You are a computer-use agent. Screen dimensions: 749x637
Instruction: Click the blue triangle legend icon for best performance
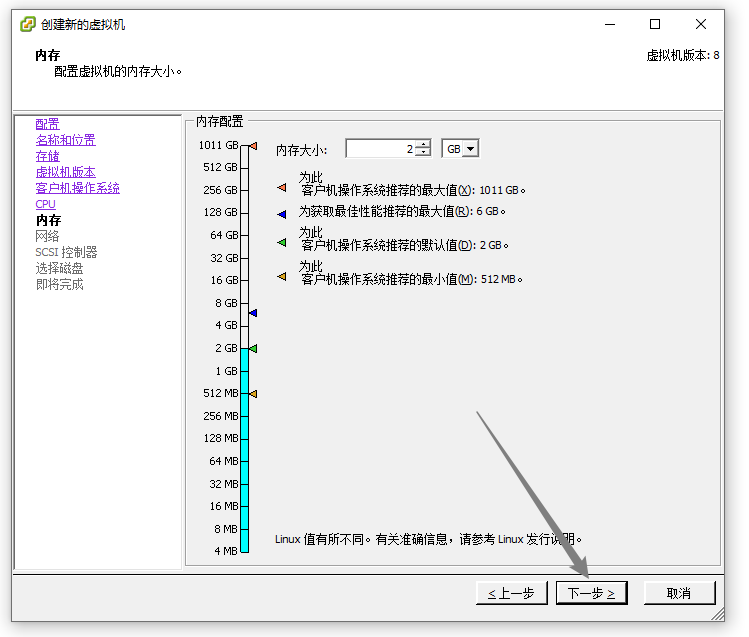[x=282, y=214]
